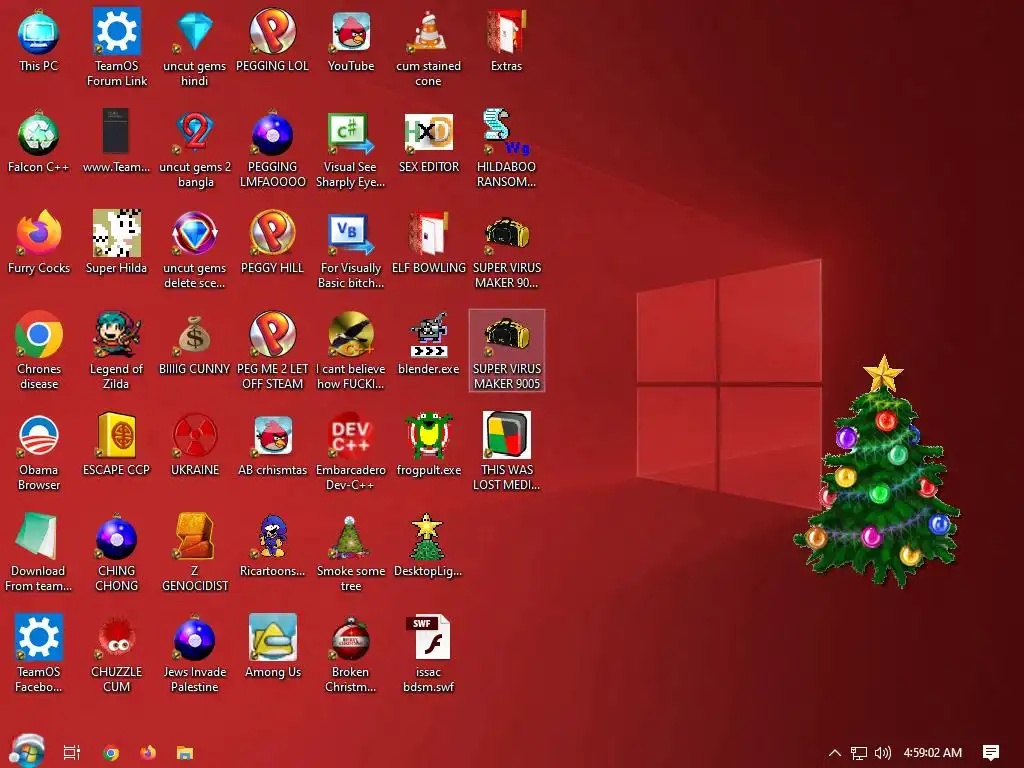Launch Firefox from the taskbar
Viewport: 1024px width, 768px height.
(148, 752)
